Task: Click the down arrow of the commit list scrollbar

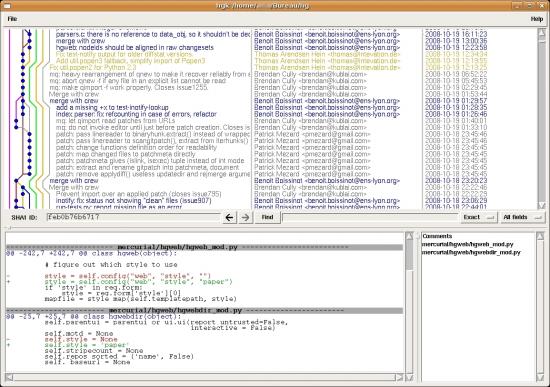Action: pyautogui.click(x=542, y=206)
